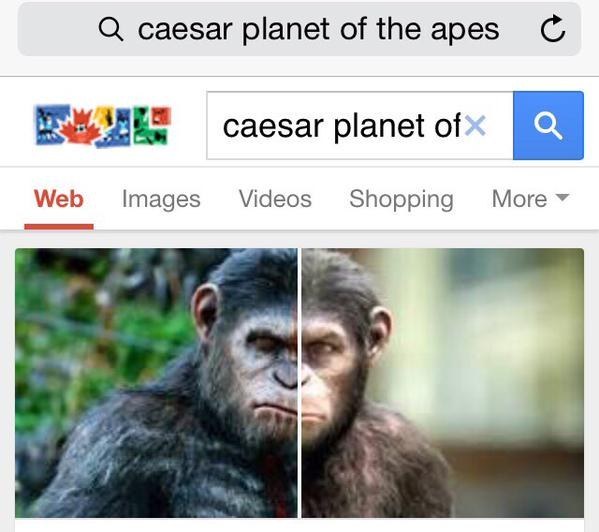Switch to the Images tab

(x=161, y=199)
